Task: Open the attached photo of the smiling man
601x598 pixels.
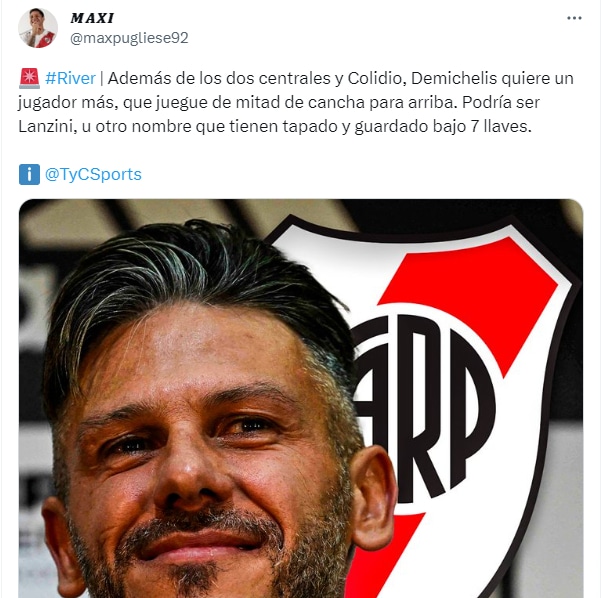Action: click(x=301, y=398)
